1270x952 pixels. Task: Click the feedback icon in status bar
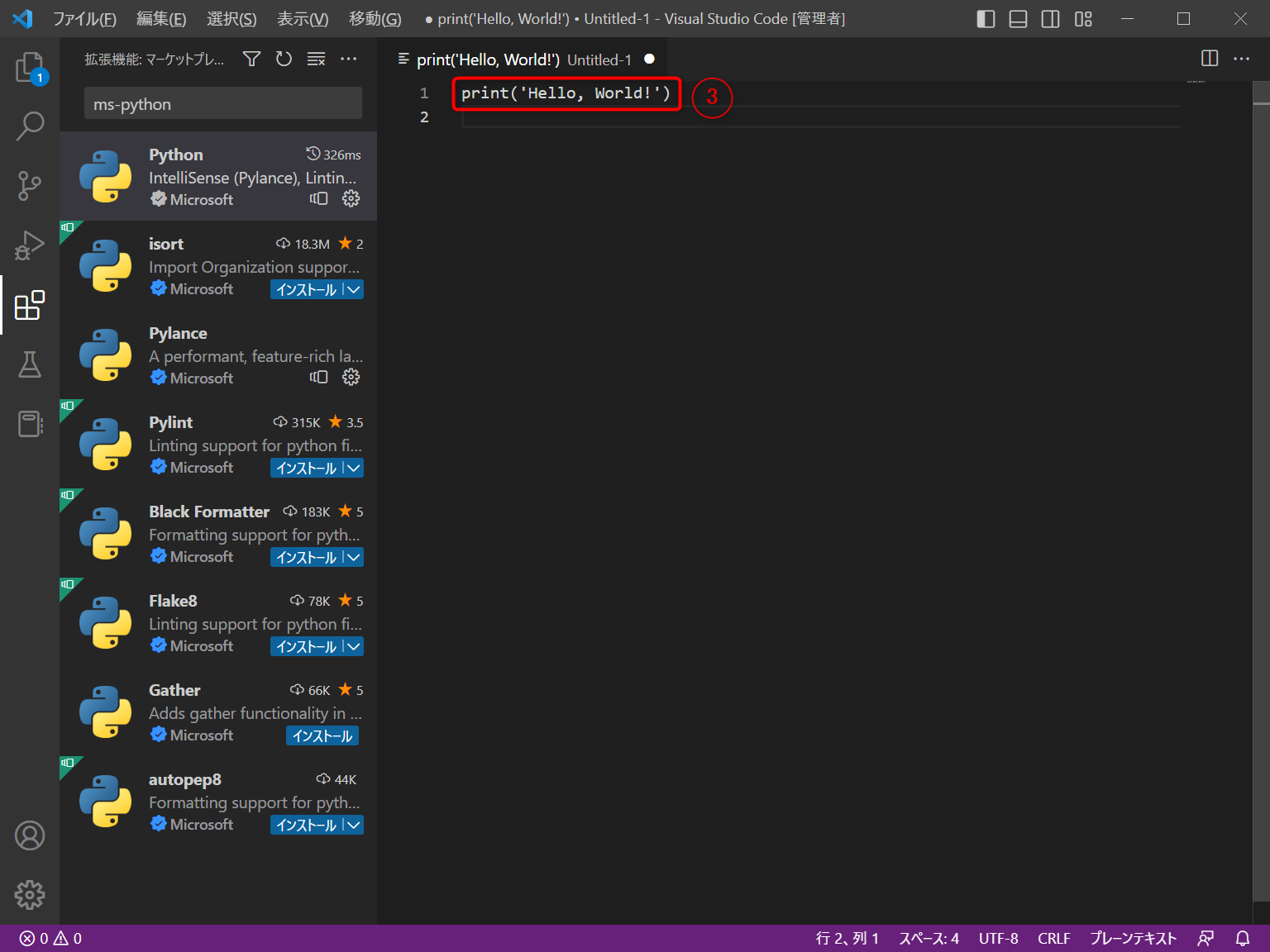[1206, 938]
